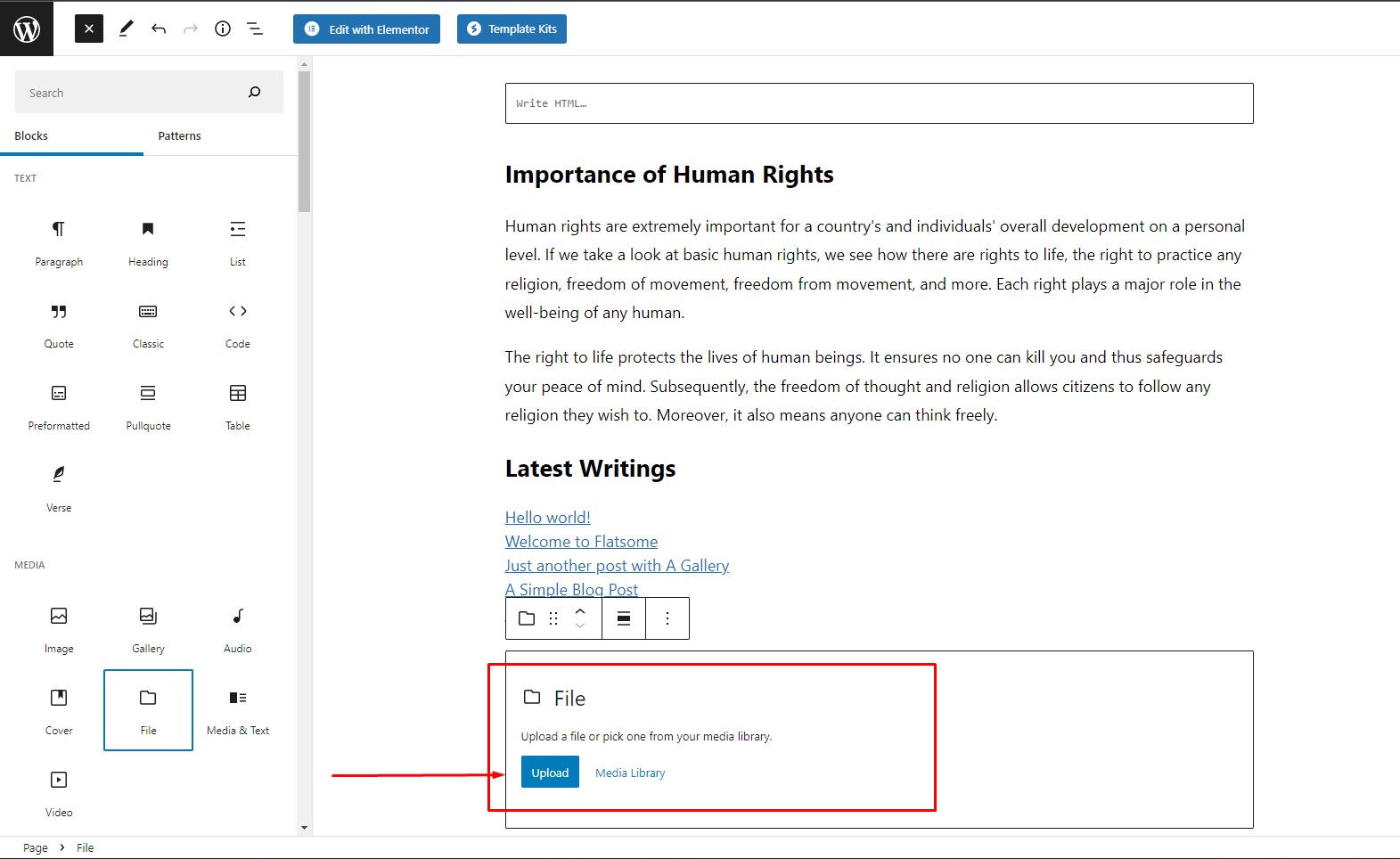Open the block alignment options
Screen dimensions: 1400x859
click(x=624, y=618)
